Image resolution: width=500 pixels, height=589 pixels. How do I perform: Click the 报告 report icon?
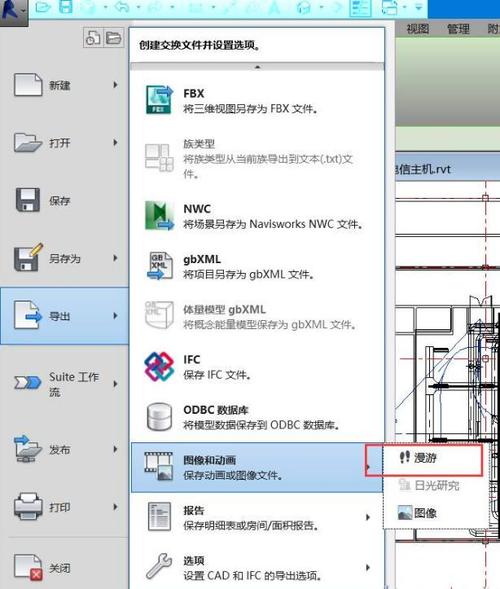[x=159, y=517]
